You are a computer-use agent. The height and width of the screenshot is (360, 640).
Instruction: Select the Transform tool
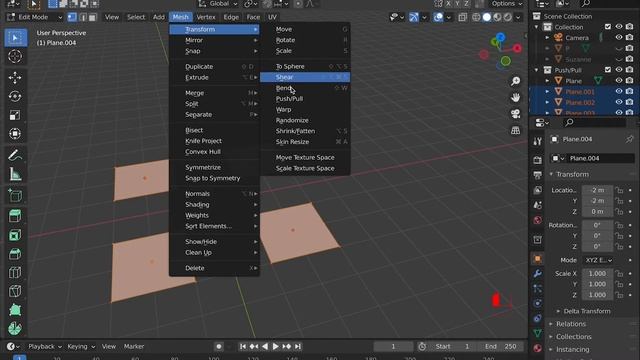coord(16,134)
